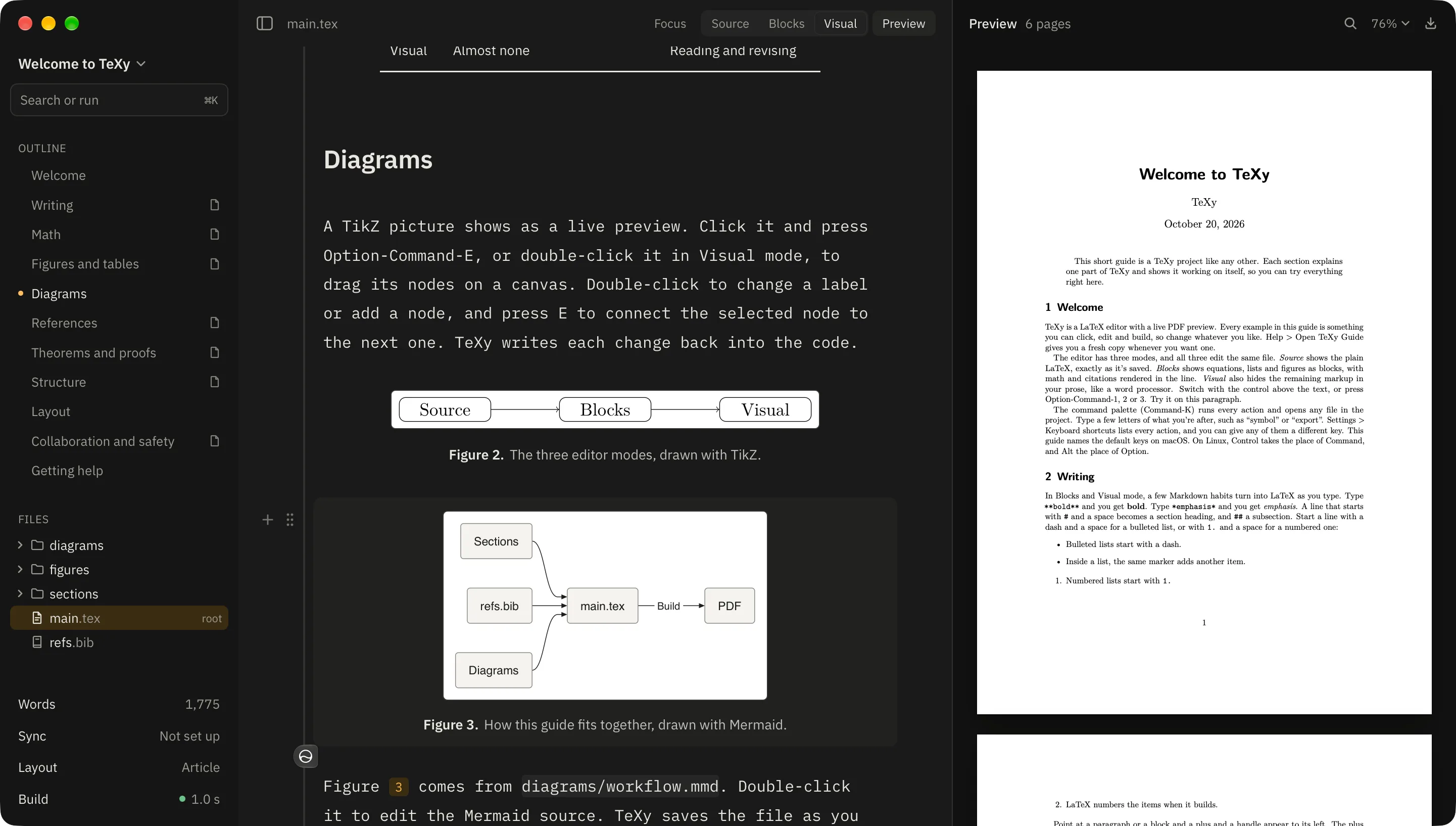This screenshot has width=1456, height=826.
Task: Select the Blocks editor mode
Action: (x=787, y=23)
